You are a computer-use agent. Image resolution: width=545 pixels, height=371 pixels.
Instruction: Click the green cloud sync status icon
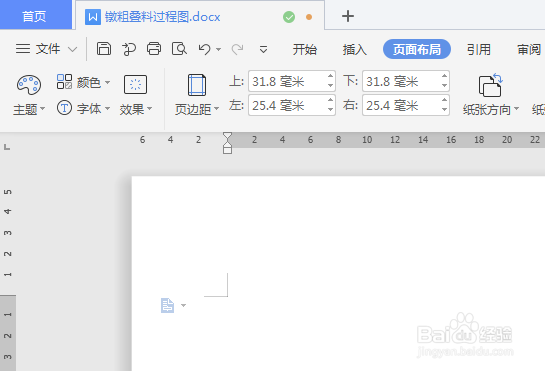pyautogui.click(x=289, y=17)
